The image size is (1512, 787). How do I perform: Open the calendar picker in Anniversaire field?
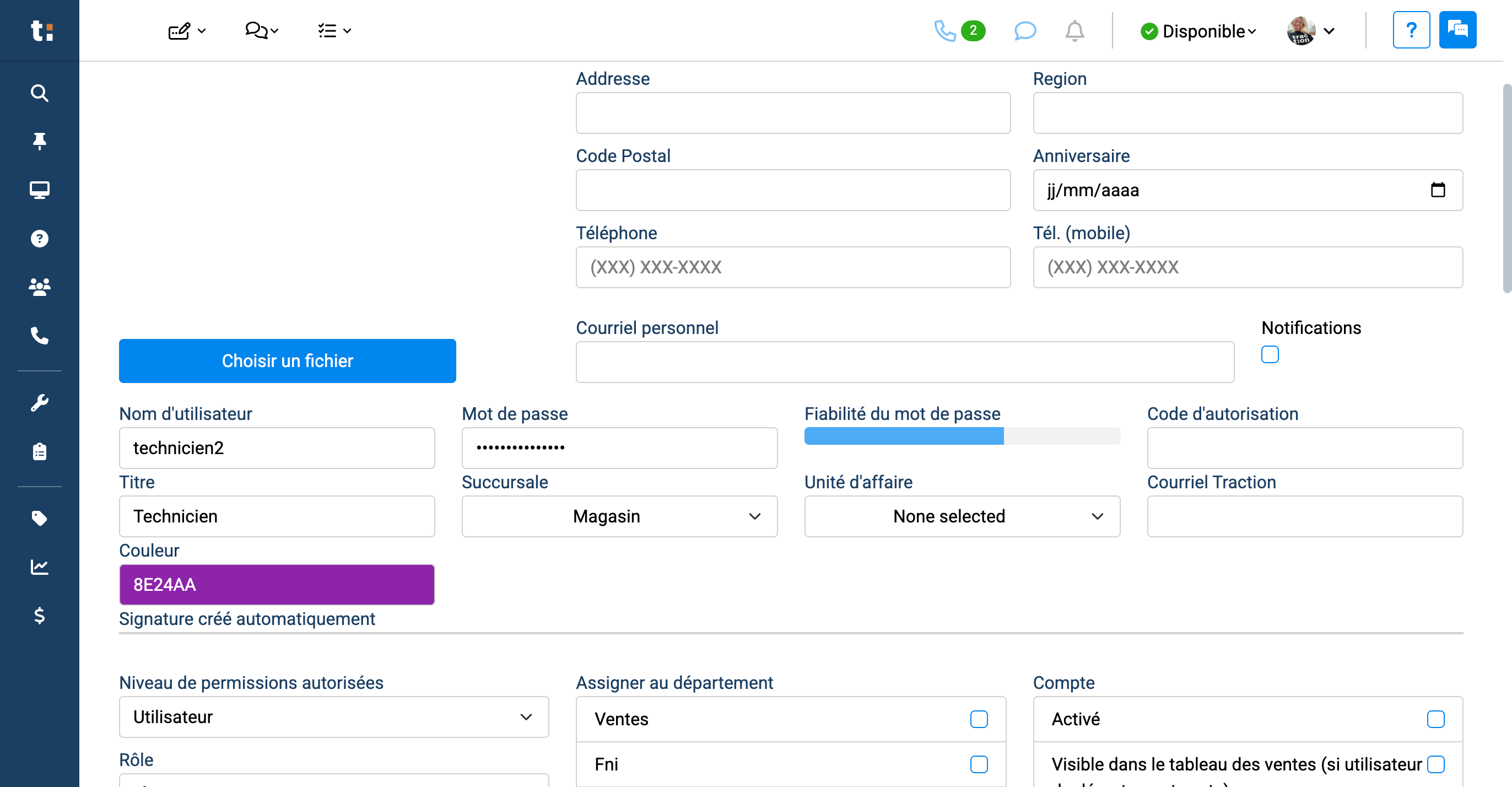point(1438,190)
